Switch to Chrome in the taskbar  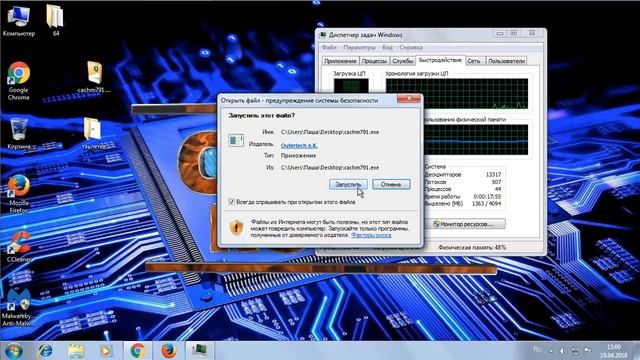pos(138,351)
